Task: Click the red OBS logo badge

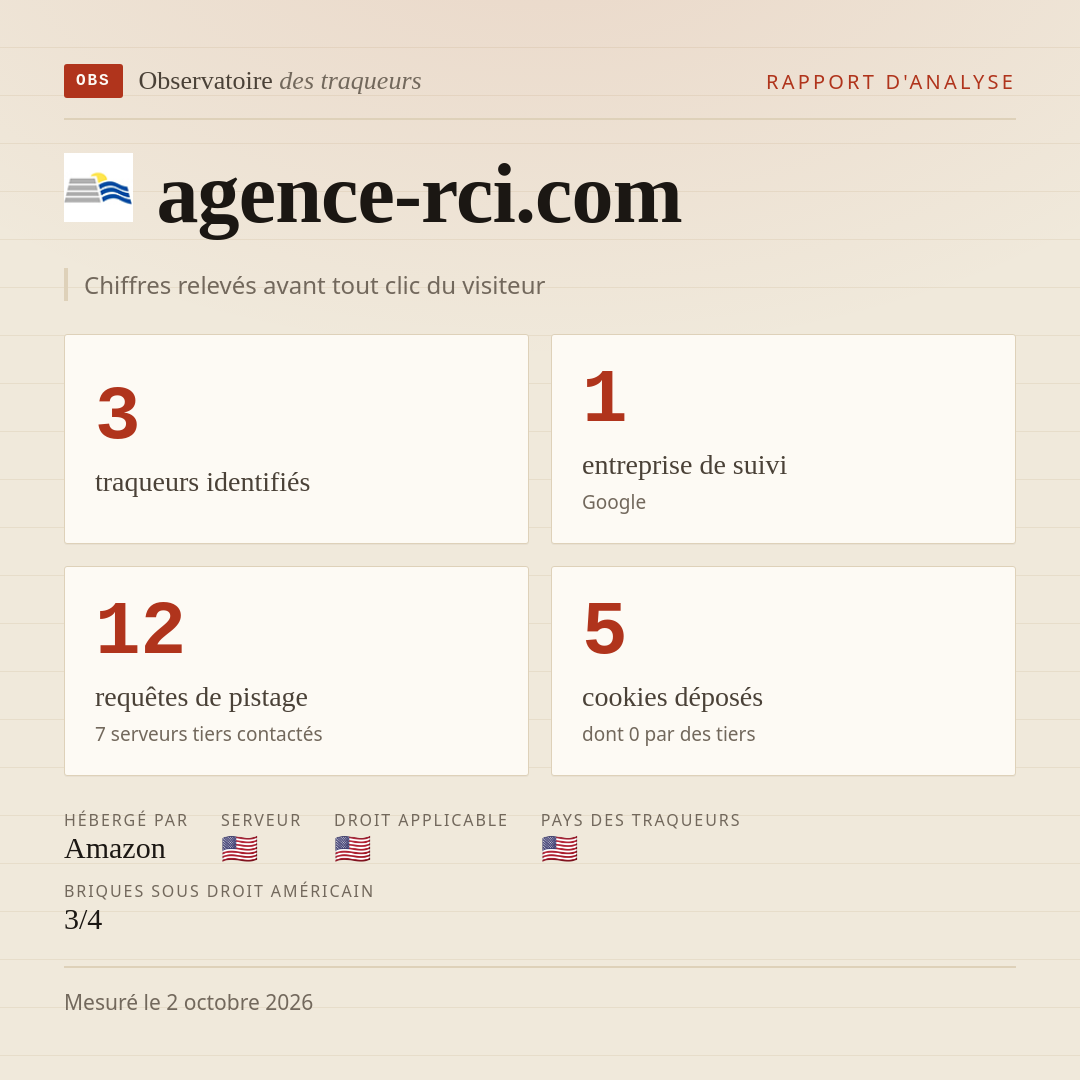Action: 94,81
